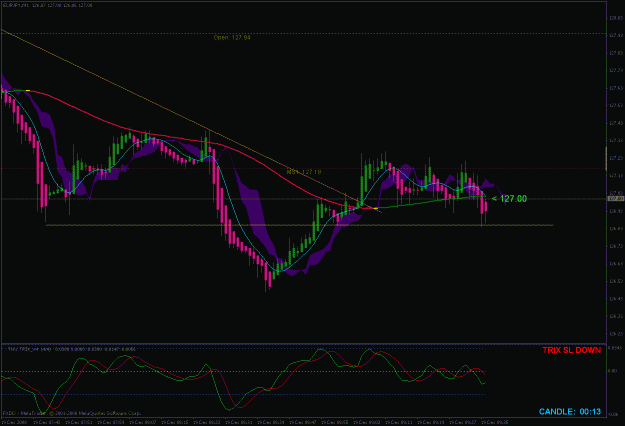Click the current price marker on price axis
Image resolution: width=625 pixels, height=426 pixels.
pyautogui.click(x=615, y=198)
